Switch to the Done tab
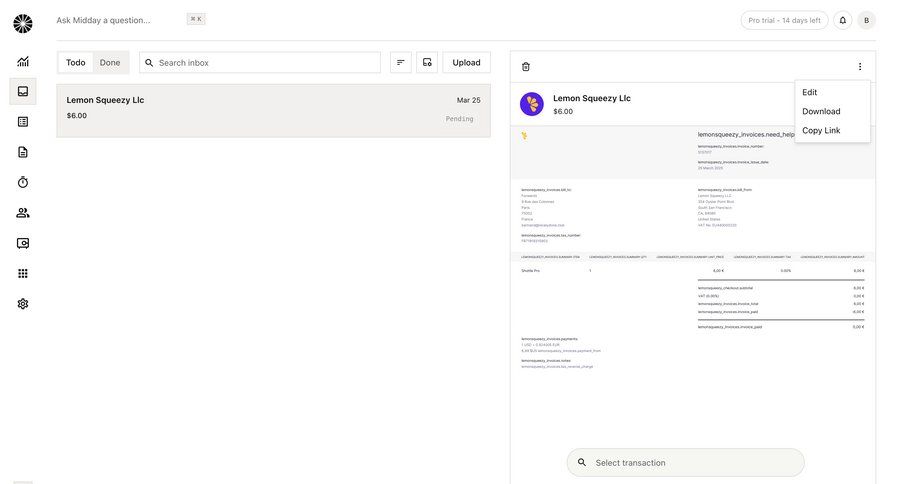Viewport: 900px width, 484px height. pyautogui.click(x=110, y=63)
